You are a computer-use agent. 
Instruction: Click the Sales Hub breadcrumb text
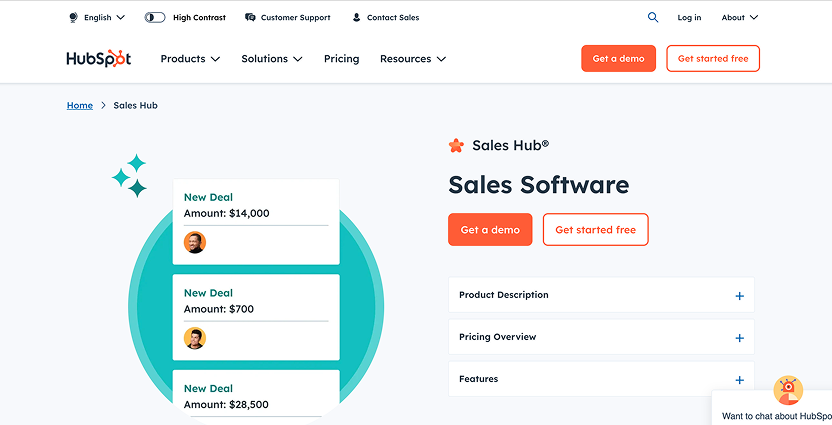click(x=135, y=106)
